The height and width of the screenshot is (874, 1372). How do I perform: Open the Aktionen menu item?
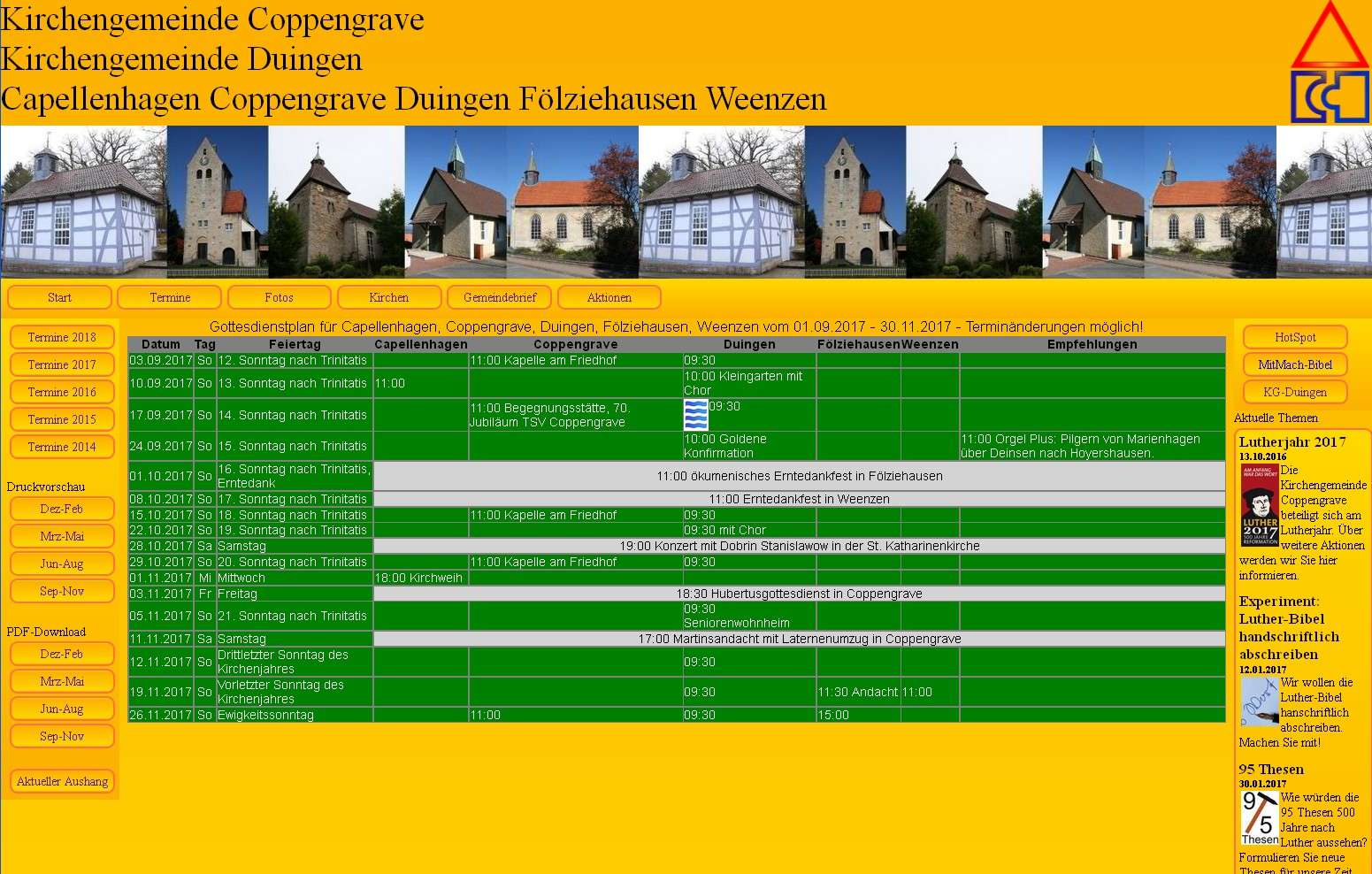609,297
